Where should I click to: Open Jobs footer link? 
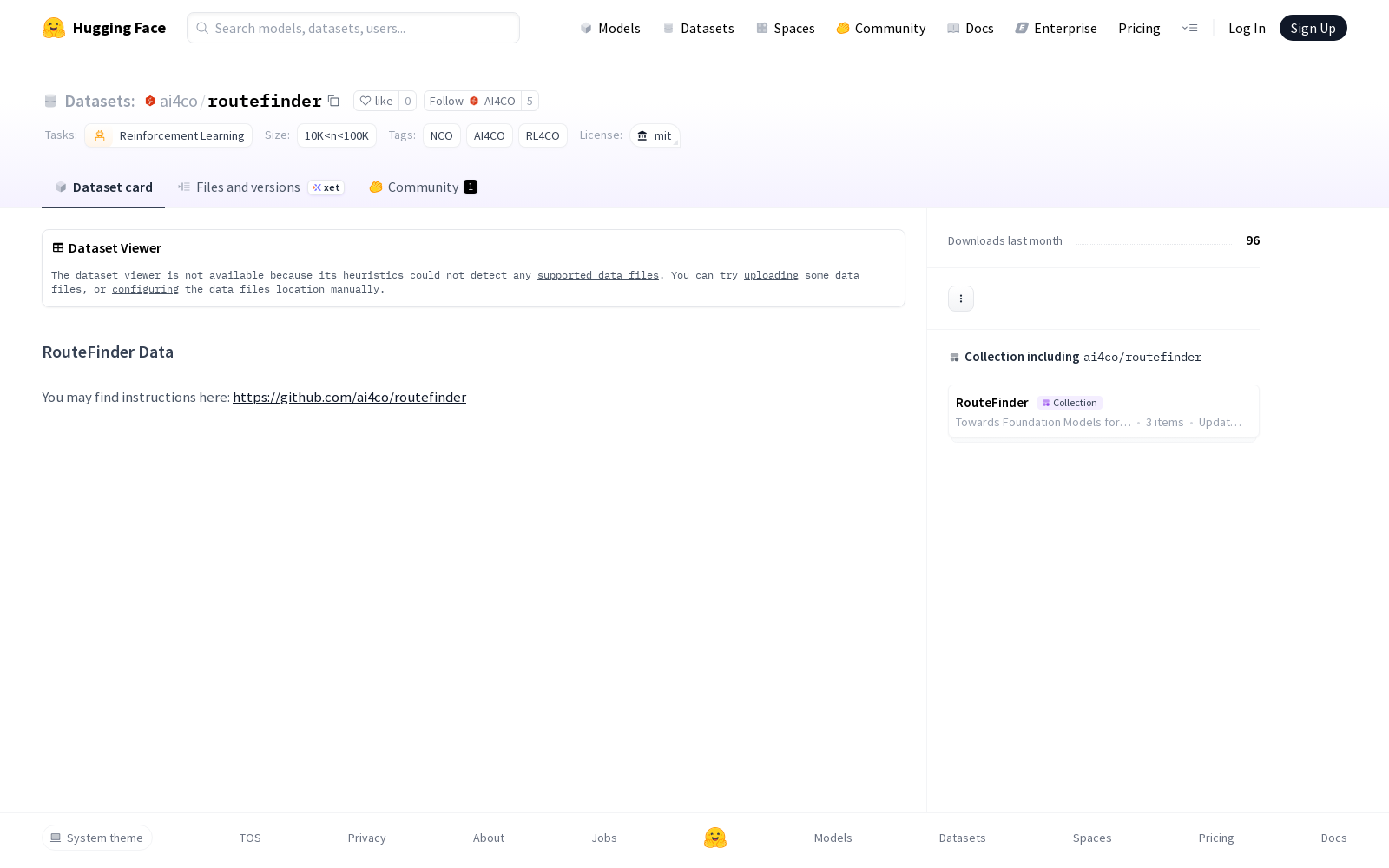coord(604,838)
